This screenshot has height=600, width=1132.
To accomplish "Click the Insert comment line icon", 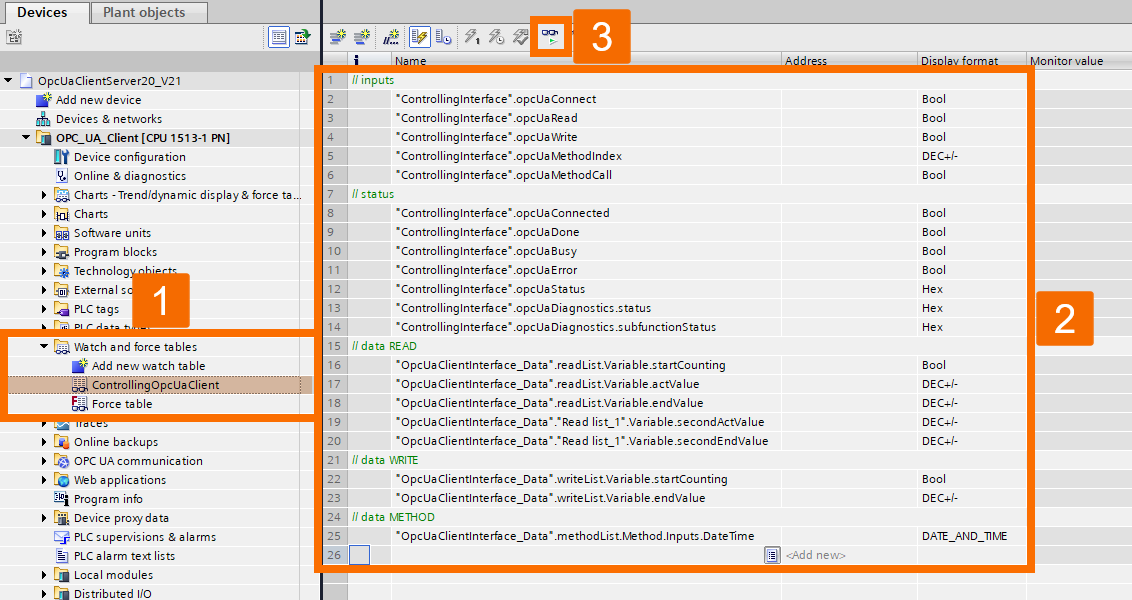I will (x=391, y=36).
